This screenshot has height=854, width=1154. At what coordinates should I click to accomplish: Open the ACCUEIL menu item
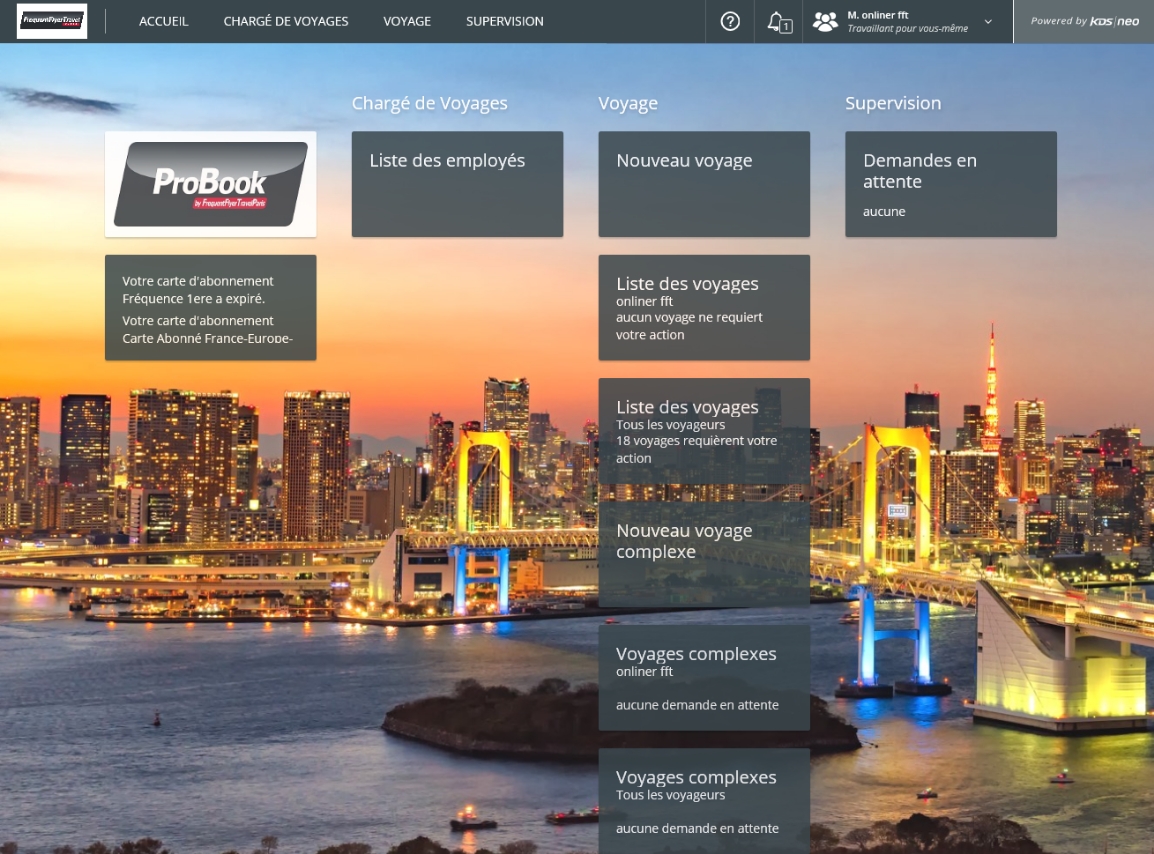click(163, 21)
